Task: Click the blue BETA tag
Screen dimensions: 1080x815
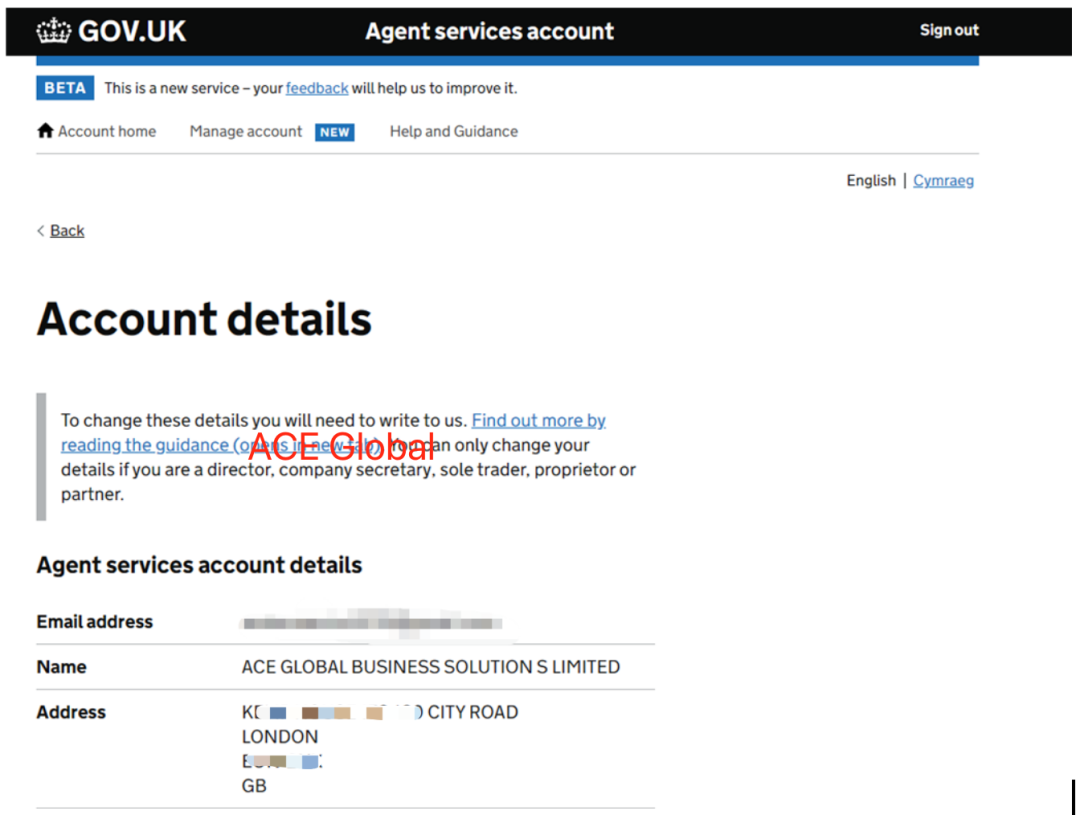Action: coord(65,88)
